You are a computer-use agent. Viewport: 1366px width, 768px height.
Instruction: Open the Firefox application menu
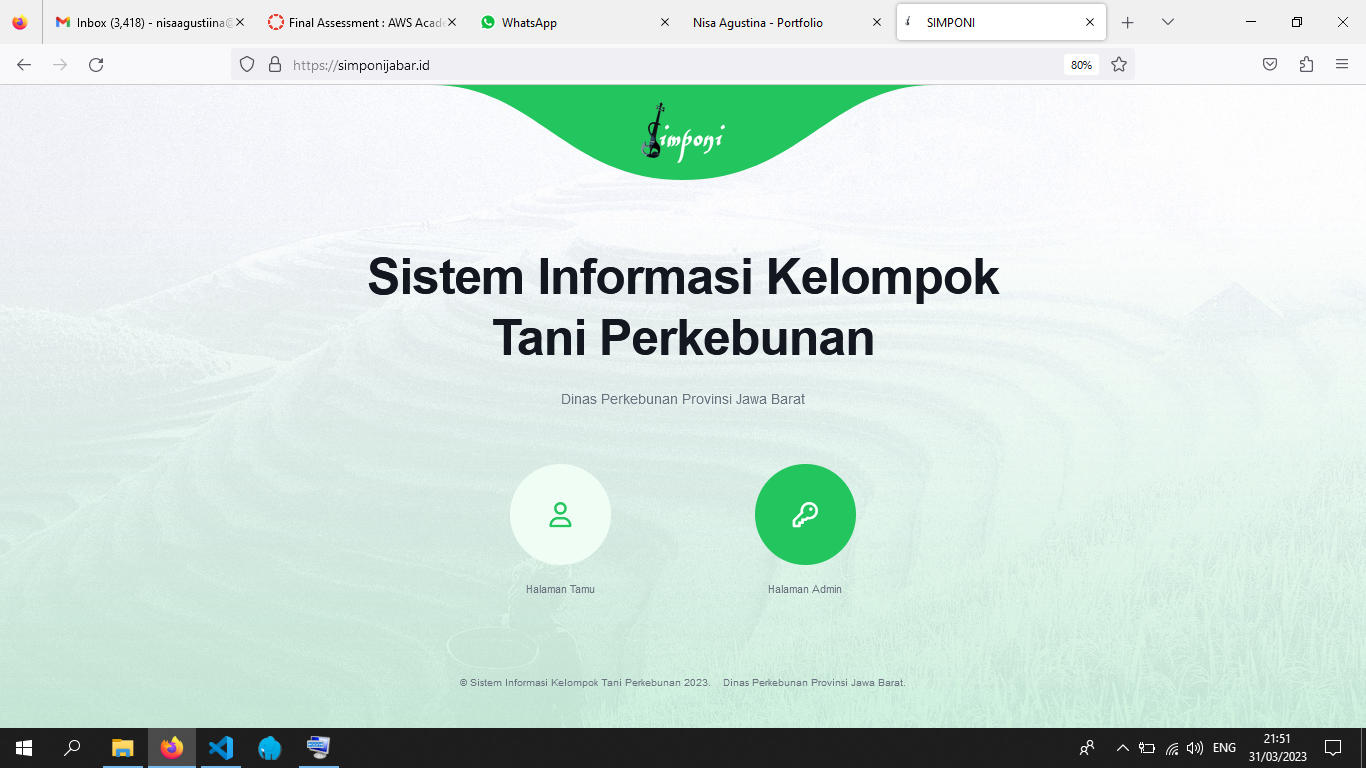tap(1342, 65)
